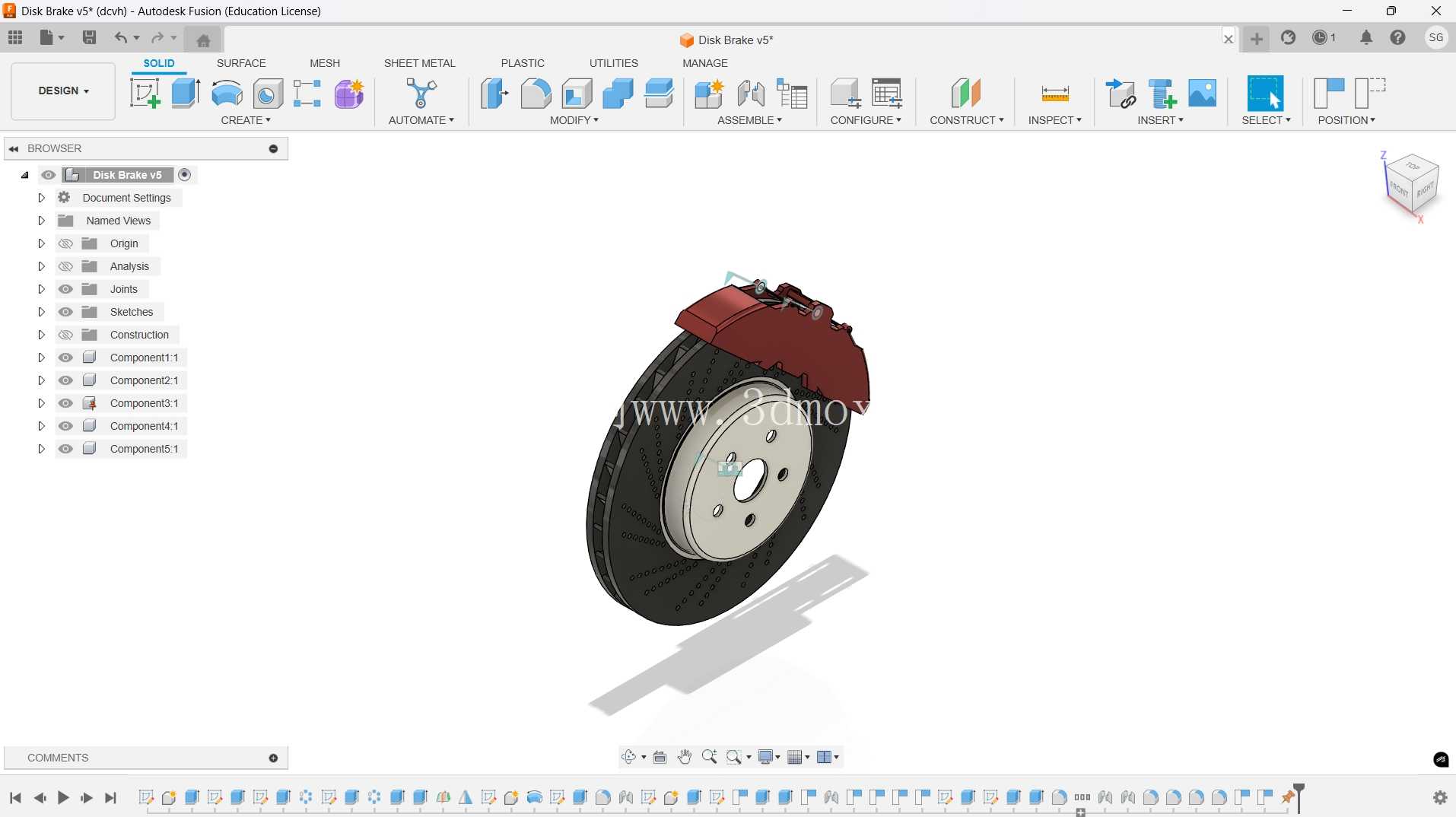The width and height of the screenshot is (1456, 817).
Task: Click the Insert Canvas image icon
Action: click(x=1203, y=94)
